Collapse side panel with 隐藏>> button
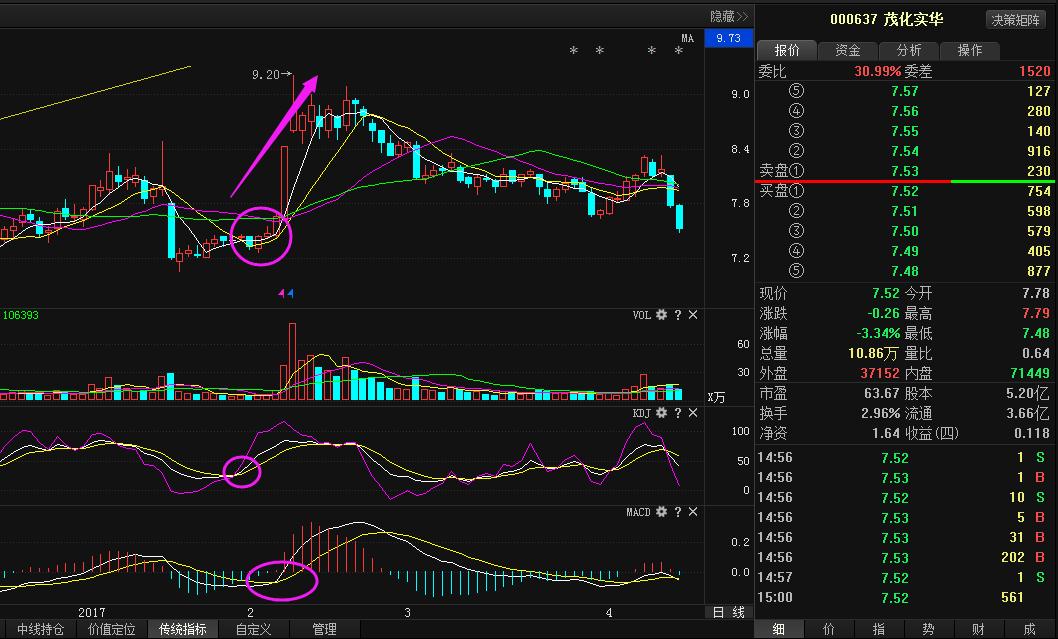The width and height of the screenshot is (1058, 639). [729, 16]
